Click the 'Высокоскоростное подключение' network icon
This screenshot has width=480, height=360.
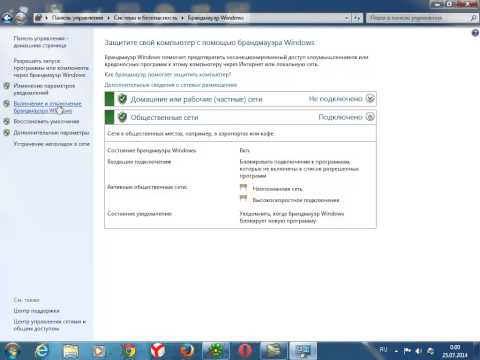pos(244,199)
